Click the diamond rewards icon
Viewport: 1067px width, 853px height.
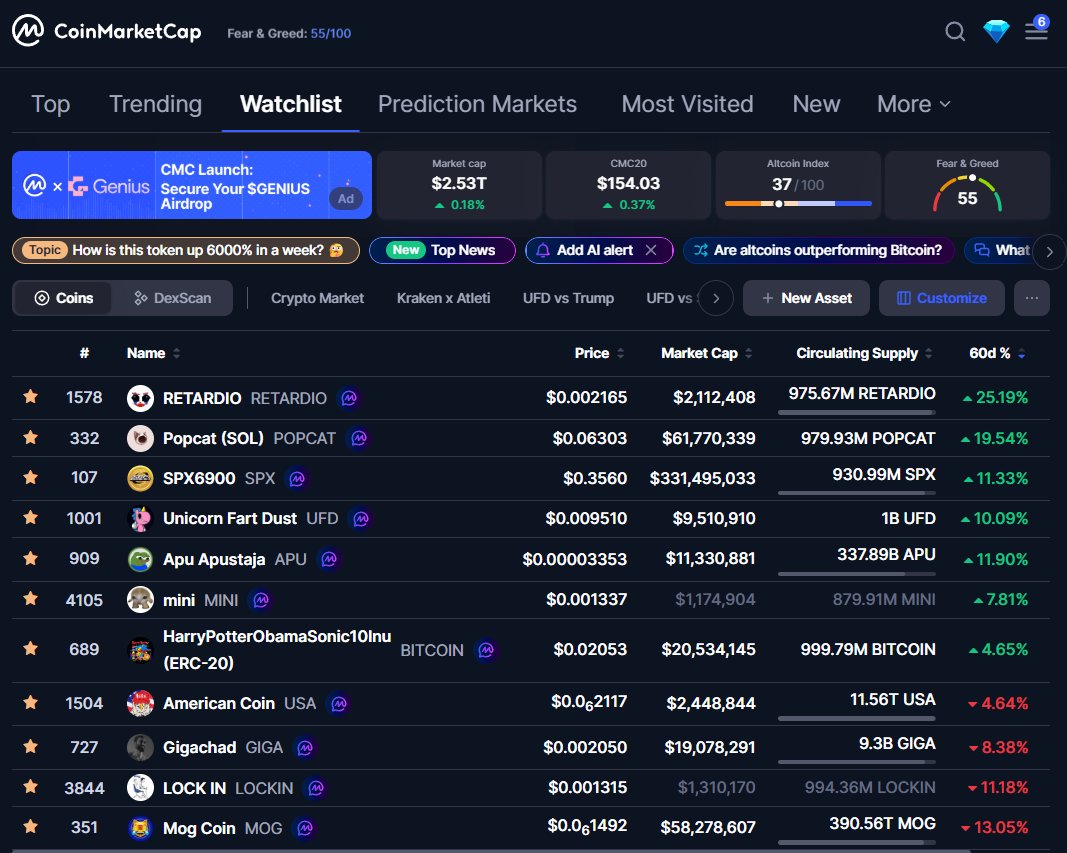[x=996, y=31]
